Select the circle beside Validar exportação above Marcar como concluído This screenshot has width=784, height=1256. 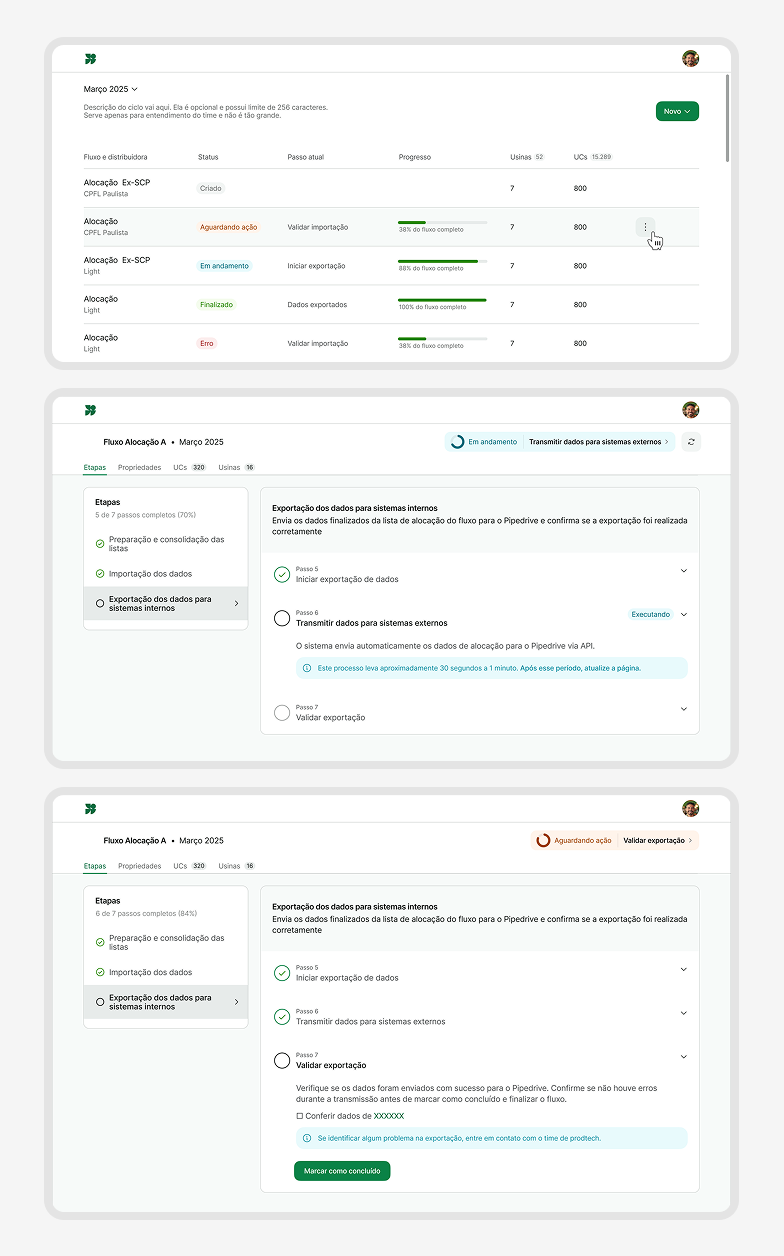pyautogui.click(x=282, y=1060)
